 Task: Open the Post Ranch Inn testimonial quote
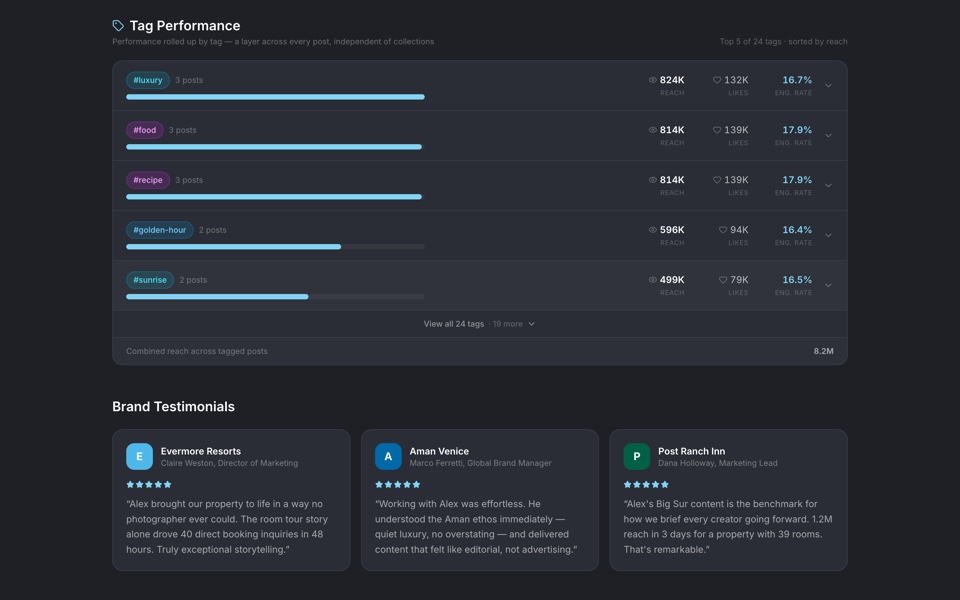click(x=728, y=527)
